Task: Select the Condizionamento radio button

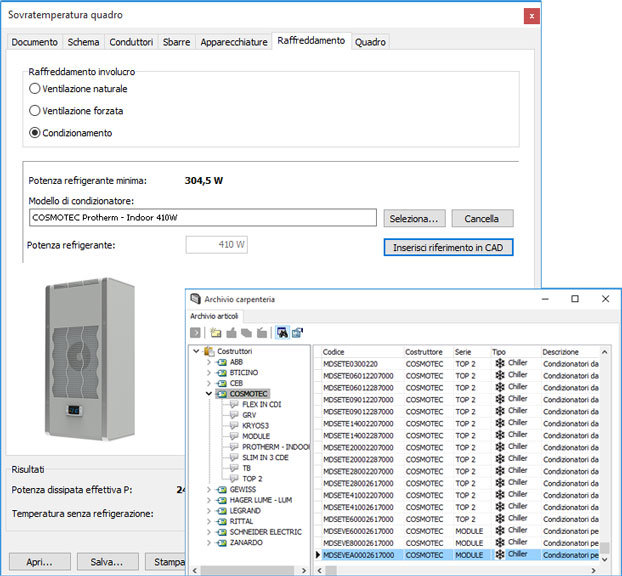Action: (x=35, y=132)
